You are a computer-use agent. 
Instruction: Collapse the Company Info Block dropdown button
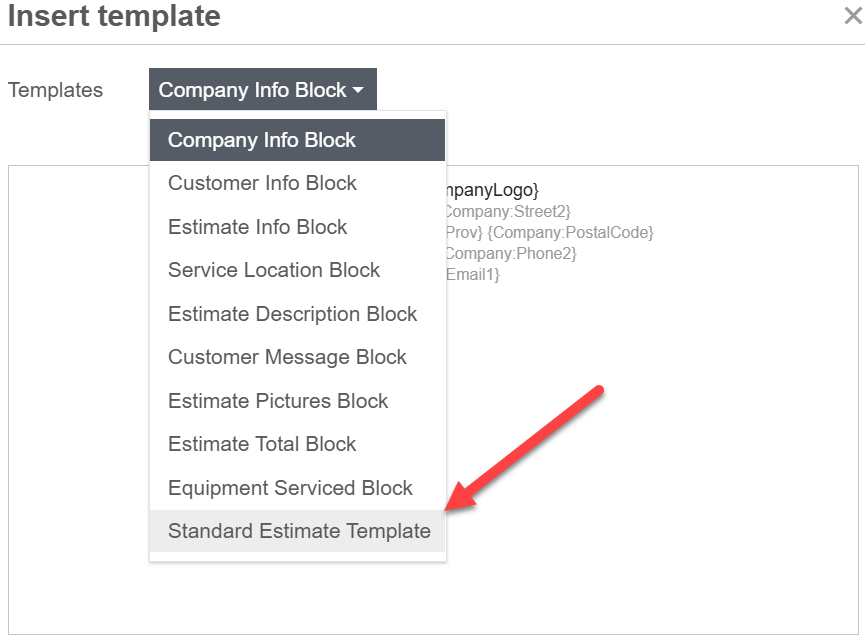(x=263, y=89)
